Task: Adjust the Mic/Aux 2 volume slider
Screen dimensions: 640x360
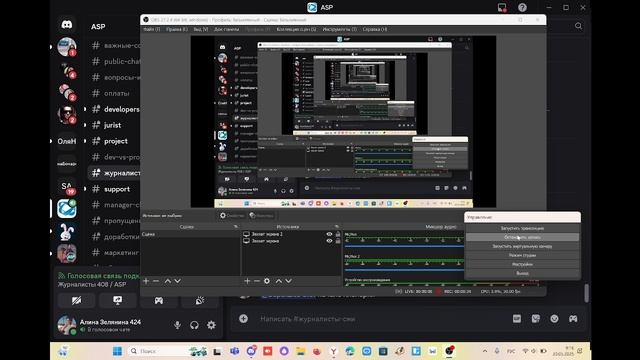Action: pyautogui.click(x=404, y=270)
